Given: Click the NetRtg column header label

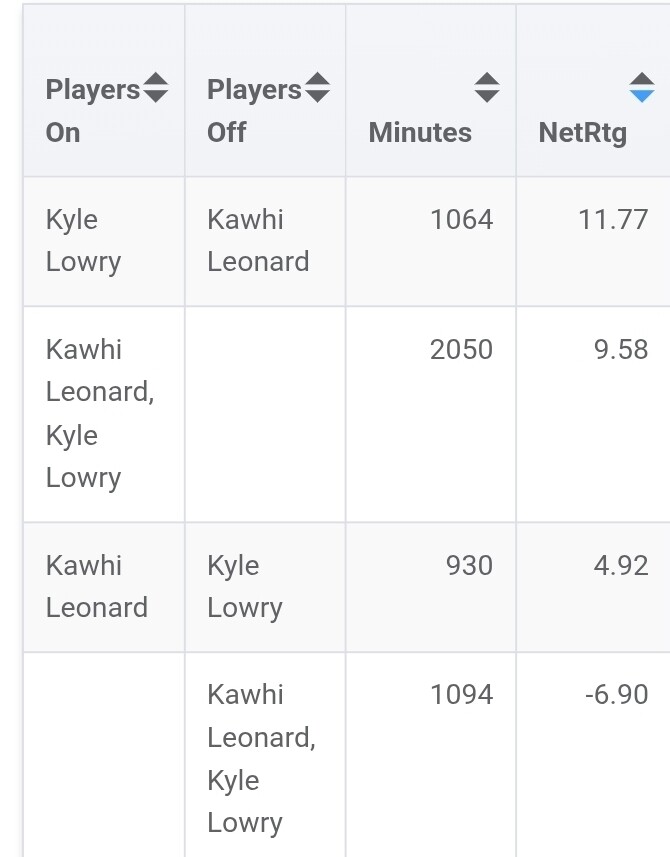Looking at the screenshot, I should pos(583,132).
